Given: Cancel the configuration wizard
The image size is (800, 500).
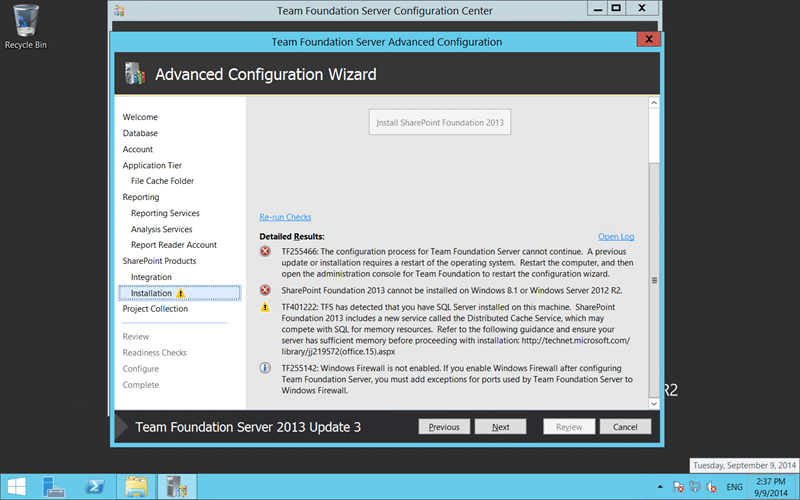Looking at the screenshot, I should tap(625, 427).
